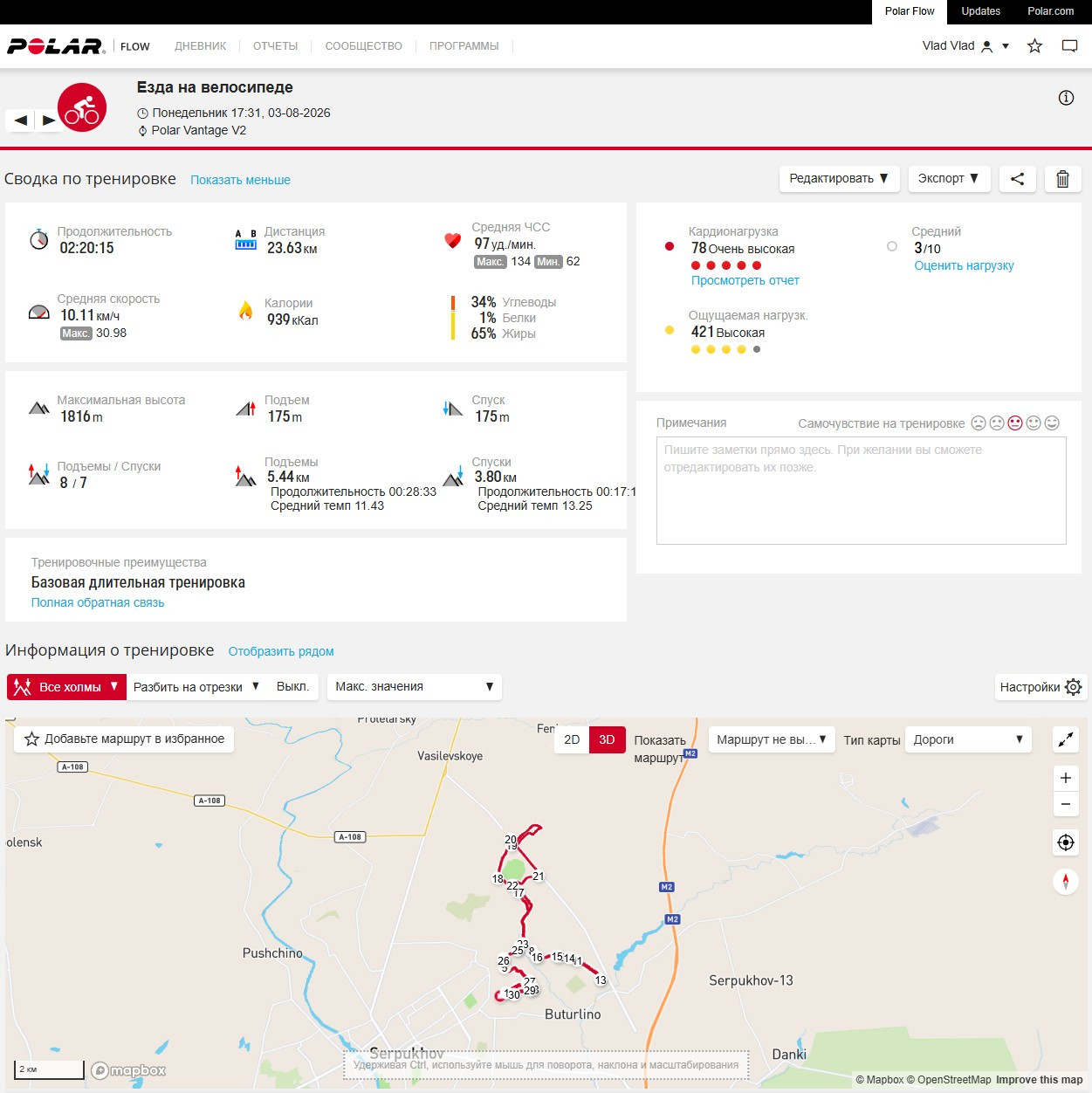Open the info icon in header

pyautogui.click(x=1066, y=98)
